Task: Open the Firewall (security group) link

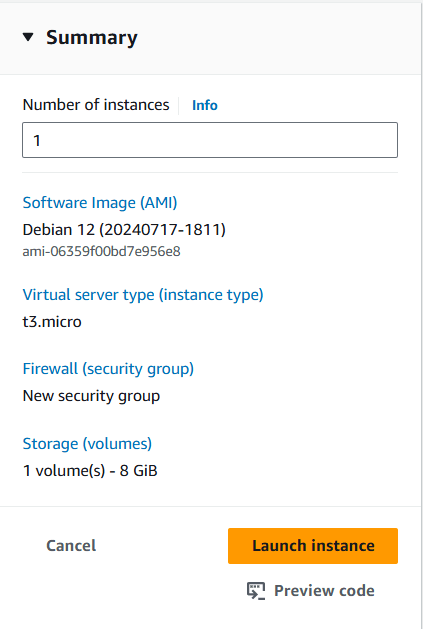Action: coord(108,369)
